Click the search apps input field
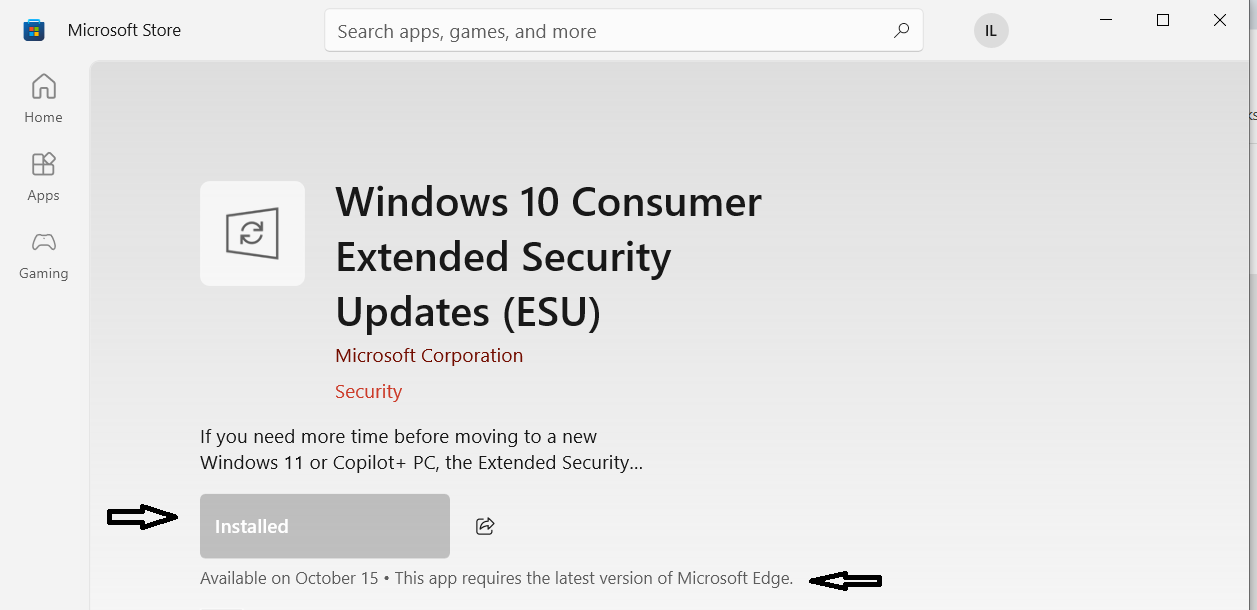This screenshot has width=1257, height=610. (x=600, y=31)
